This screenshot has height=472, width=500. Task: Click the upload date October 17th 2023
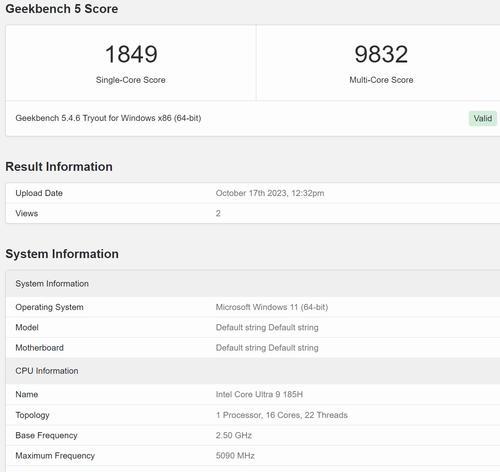[x=270, y=193]
